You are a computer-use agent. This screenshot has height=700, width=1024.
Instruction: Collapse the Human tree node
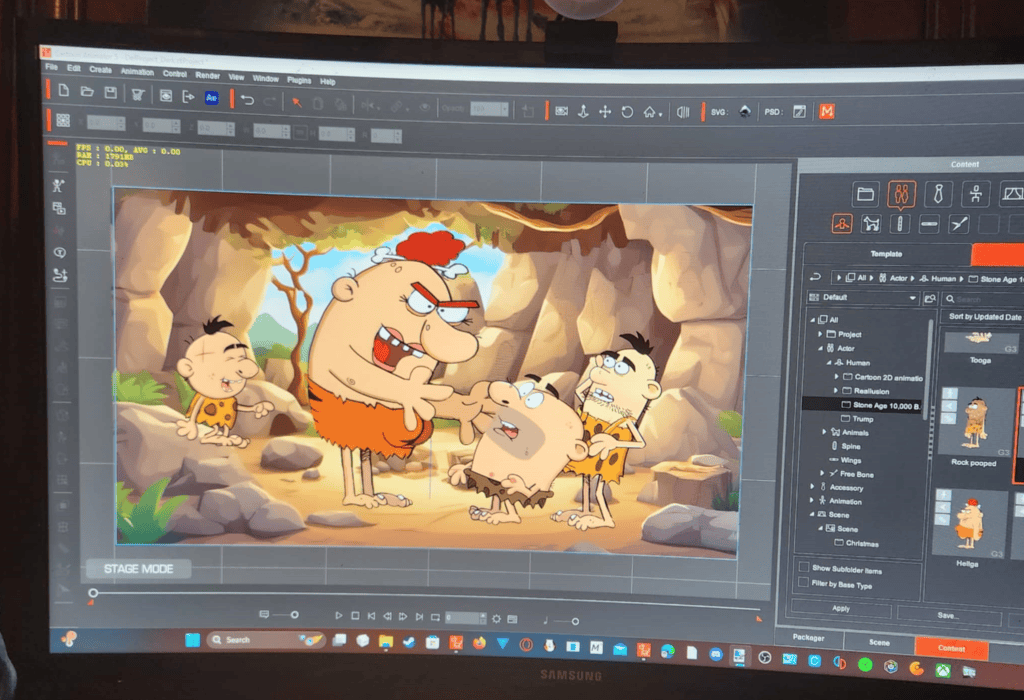pyautogui.click(x=829, y=362)
